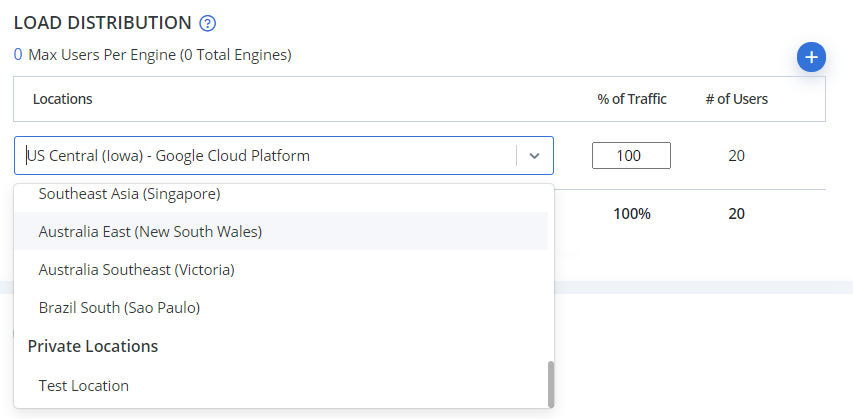This screenshot has height=419, width=853.
Task: Collapse the locations dropdown chevron
Action: [534, 156]
